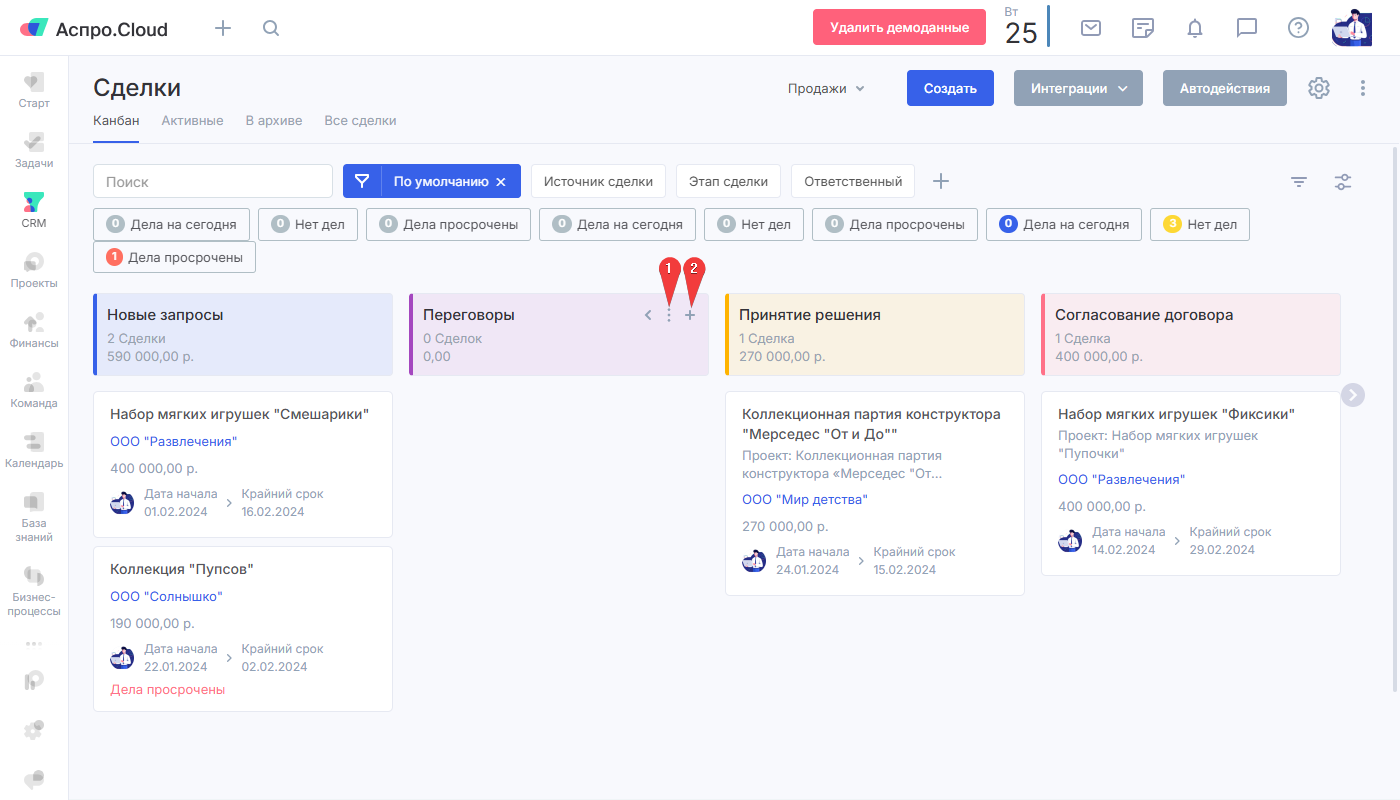The height and width of the screenshot is (800, 1400).
Task: Open Ответственный filter dropdown
Action: (853, 181)
